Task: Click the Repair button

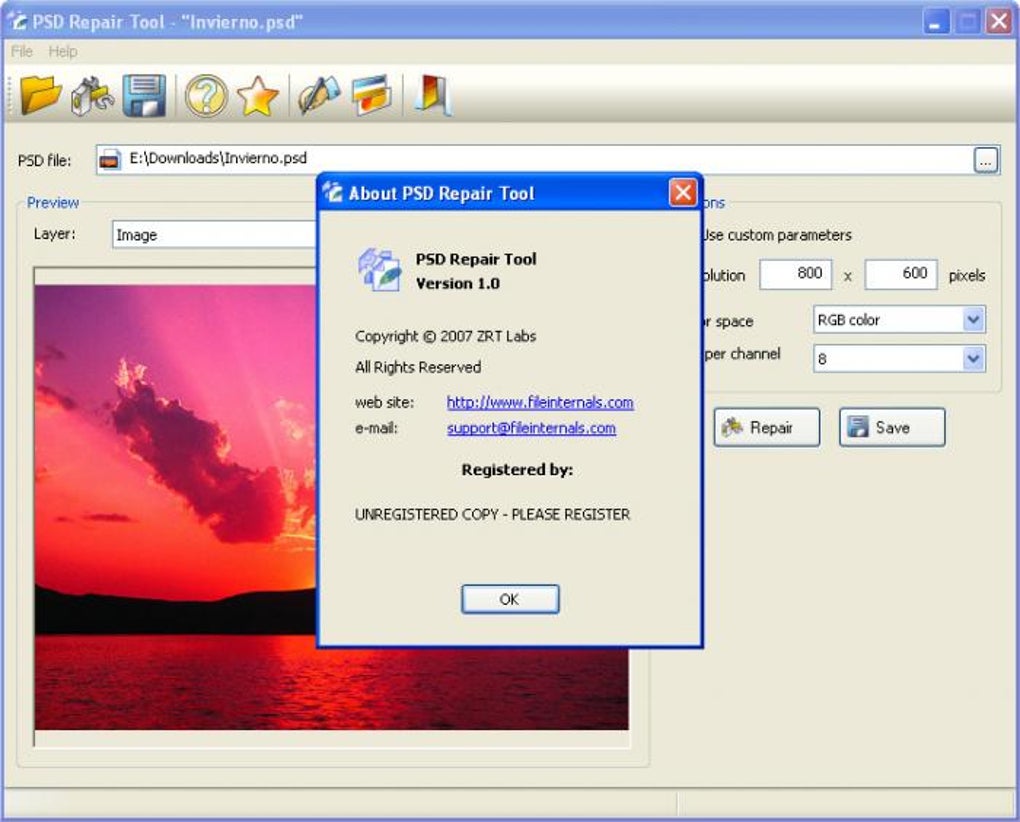Action: [766, 427]
